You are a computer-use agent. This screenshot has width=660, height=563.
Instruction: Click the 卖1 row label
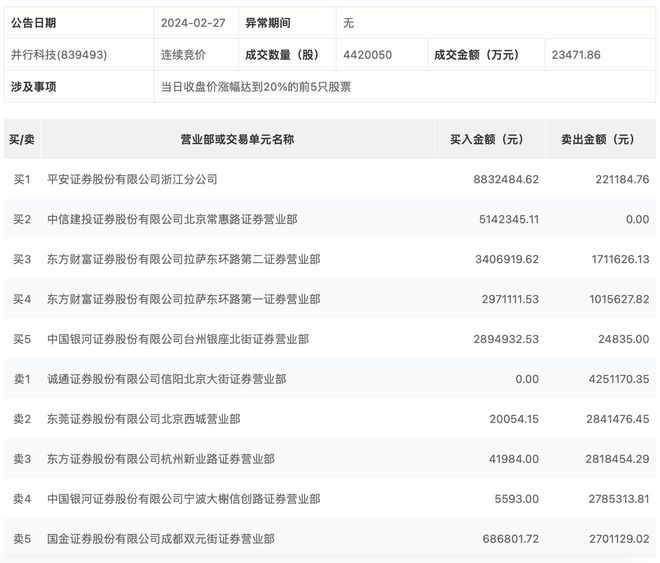point(22,379)
